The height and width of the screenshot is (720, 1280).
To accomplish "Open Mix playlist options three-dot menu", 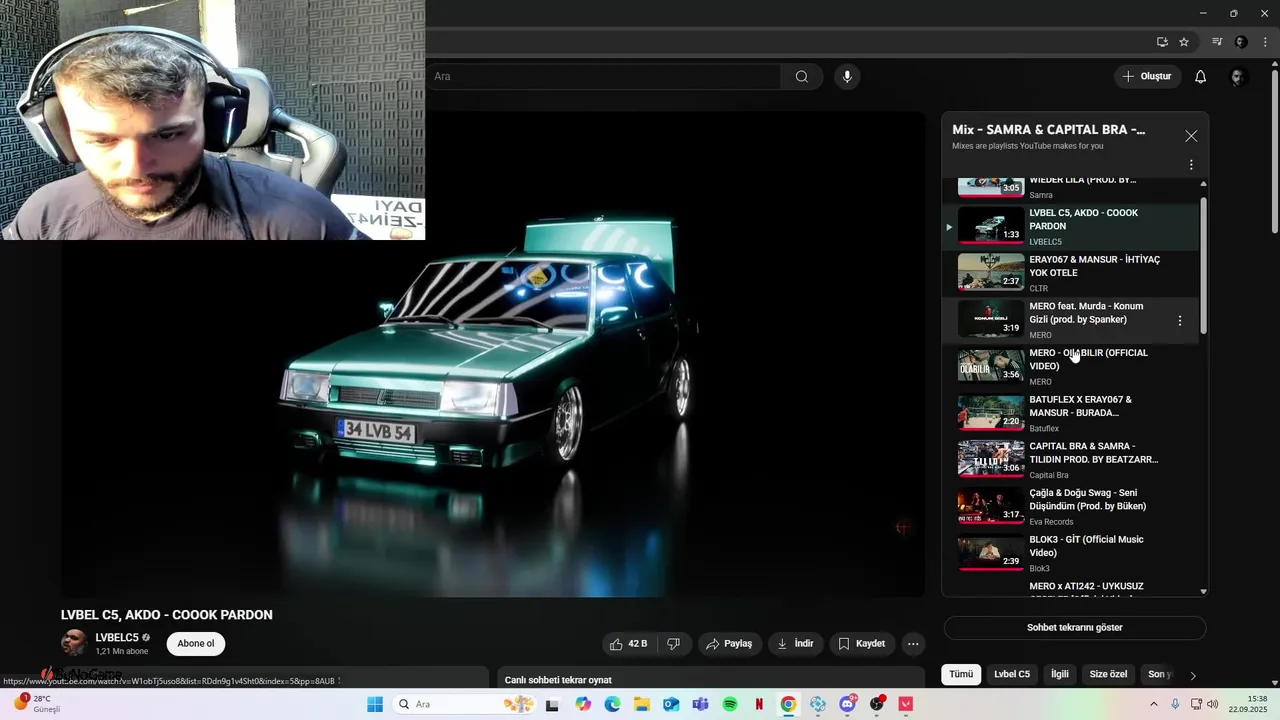I will [1191, 165].
